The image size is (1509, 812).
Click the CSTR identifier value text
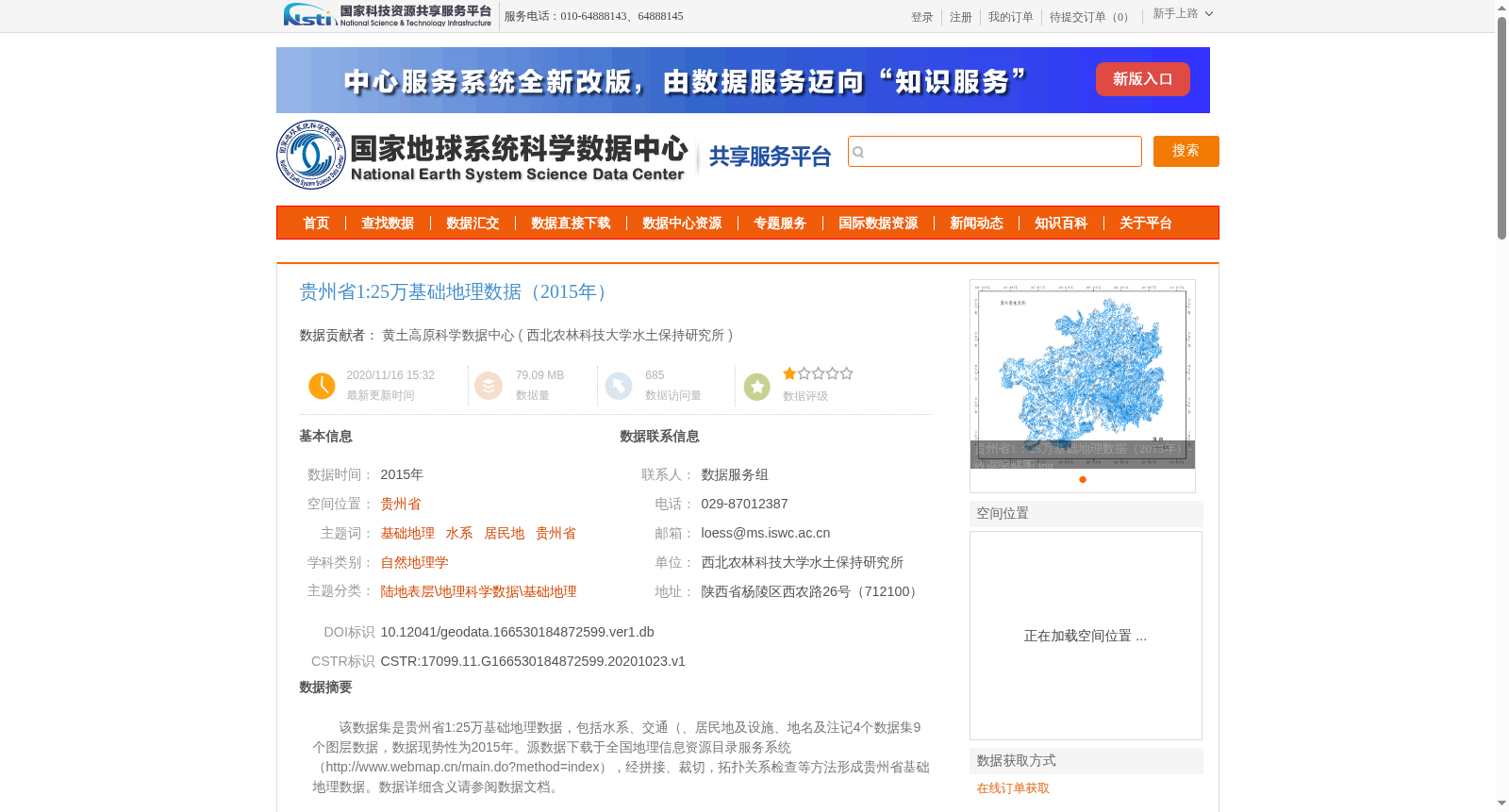point(533,661)
